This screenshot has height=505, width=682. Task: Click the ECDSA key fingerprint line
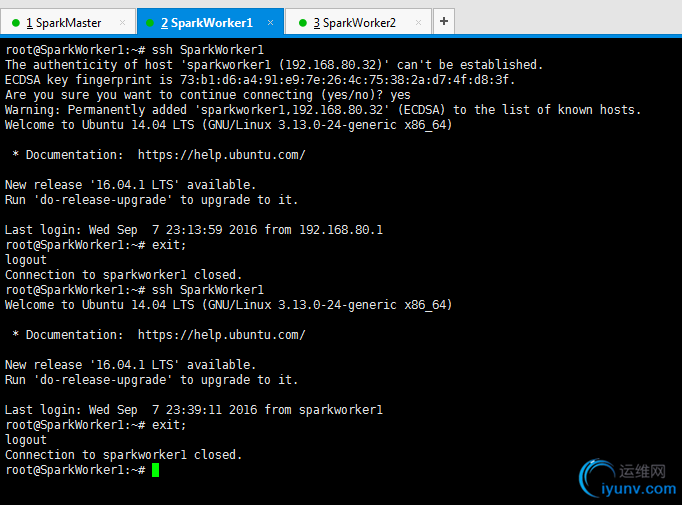coord(260,80)
